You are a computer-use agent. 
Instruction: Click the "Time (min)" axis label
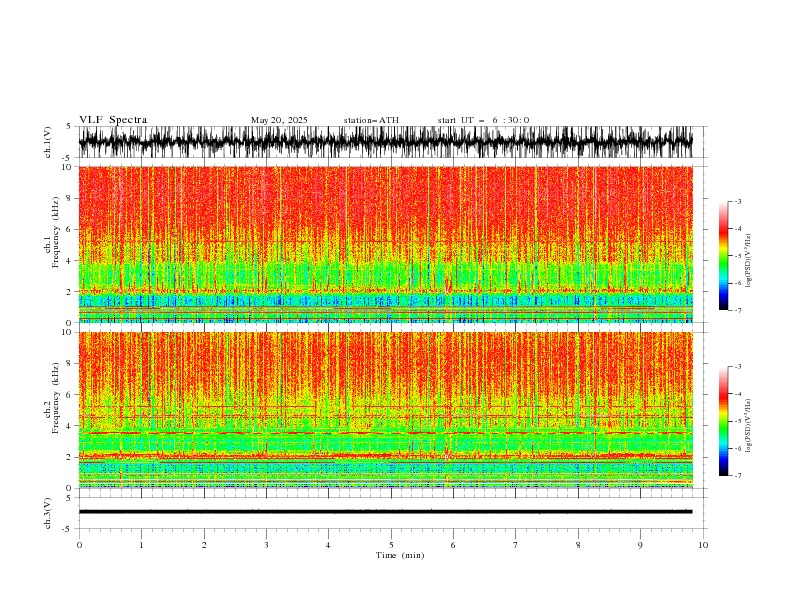pyautogui.click(x=400, y=555)
